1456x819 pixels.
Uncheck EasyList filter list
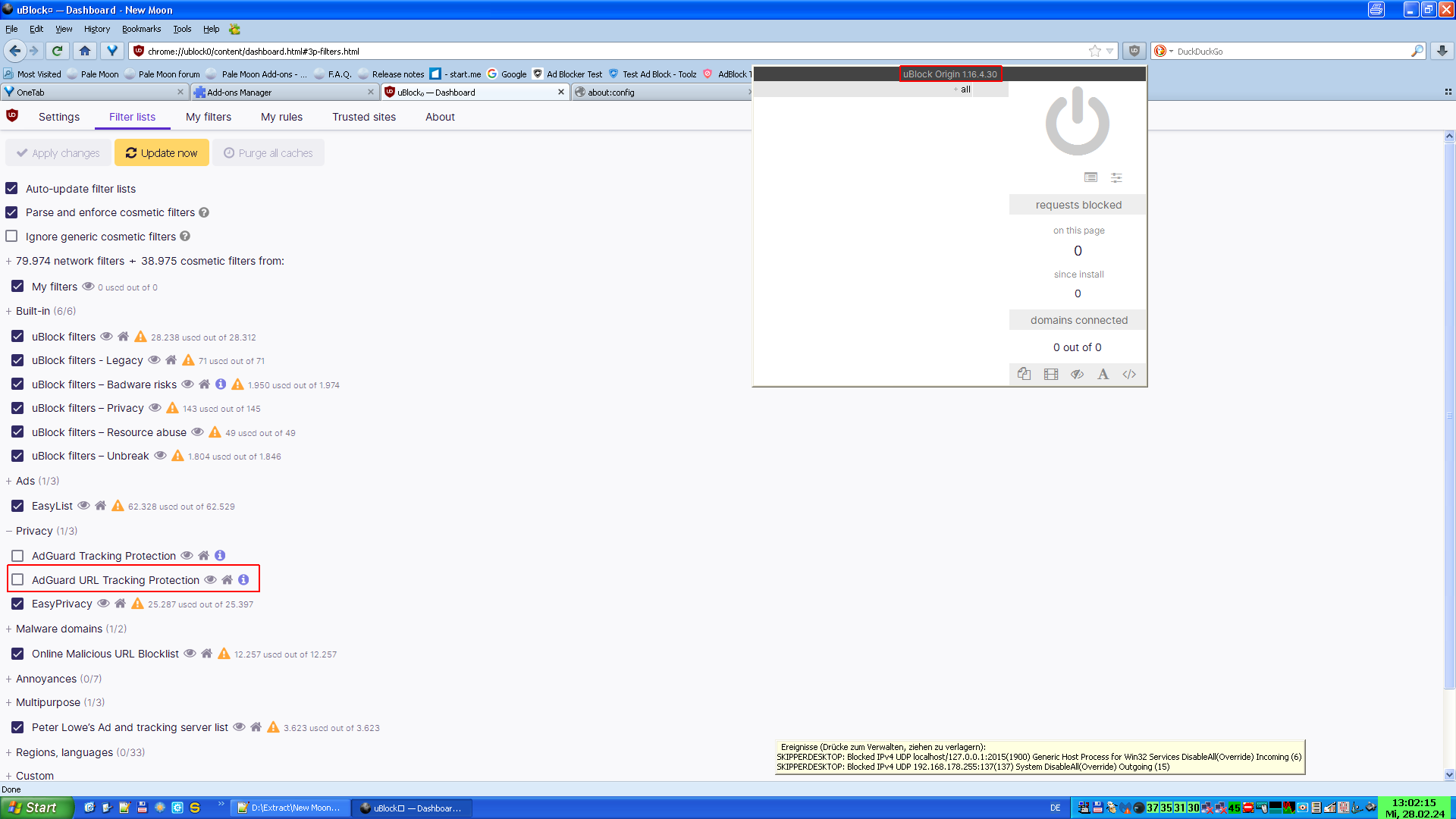click(x=17, y=506)
